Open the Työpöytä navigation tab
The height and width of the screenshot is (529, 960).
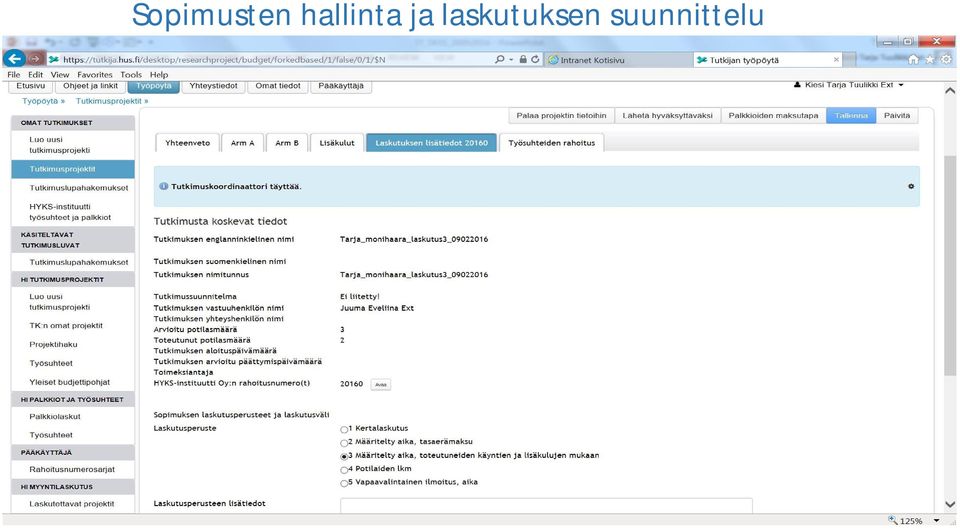(x=154, y=86)
